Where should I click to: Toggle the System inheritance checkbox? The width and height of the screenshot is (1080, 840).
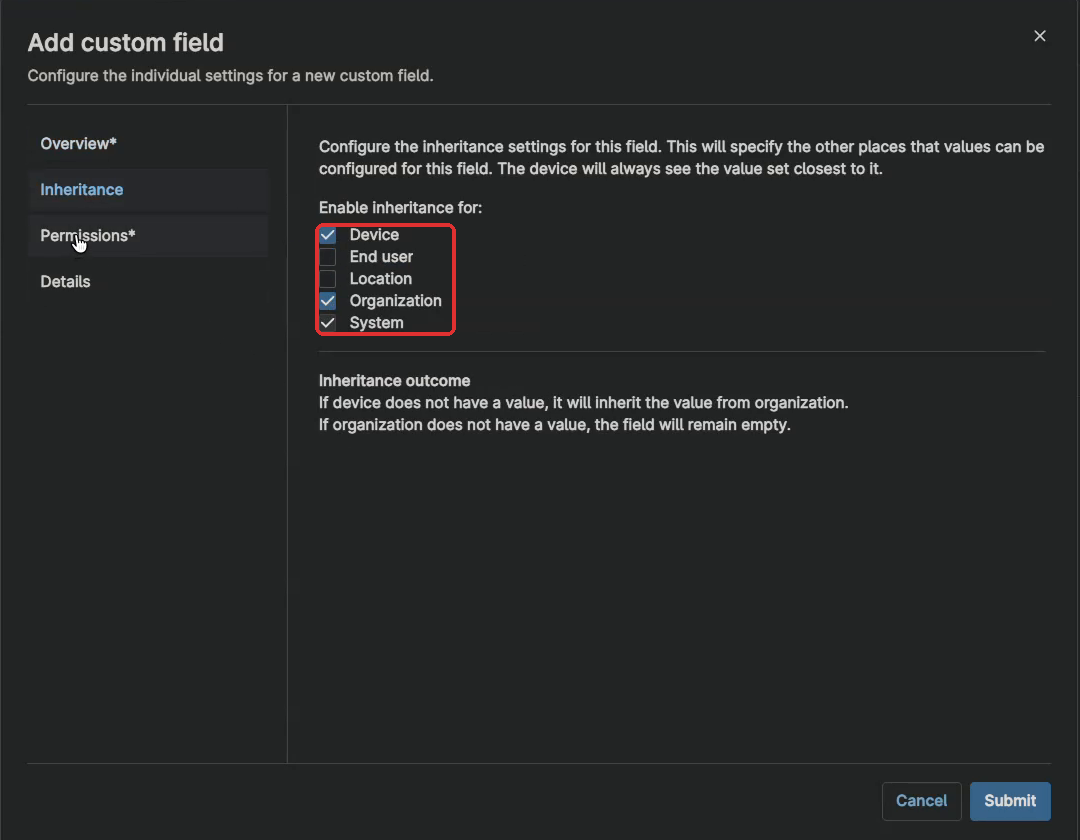(x=328, y=324)
